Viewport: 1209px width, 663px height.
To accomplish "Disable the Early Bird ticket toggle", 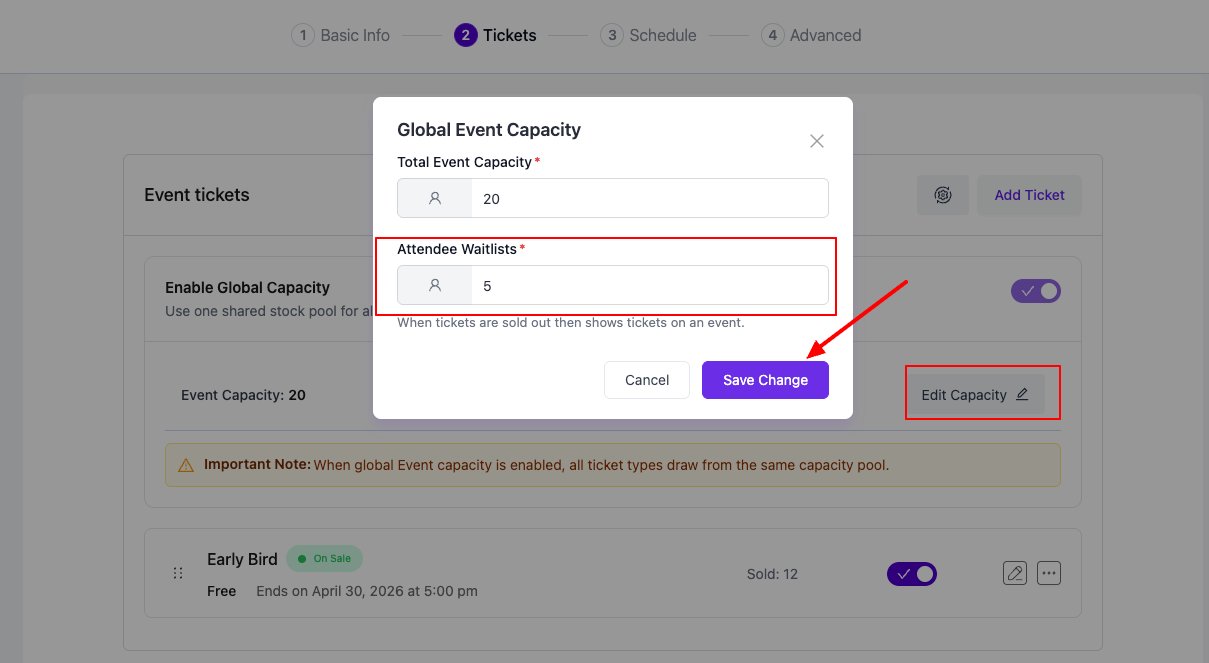I will point(911,574).
